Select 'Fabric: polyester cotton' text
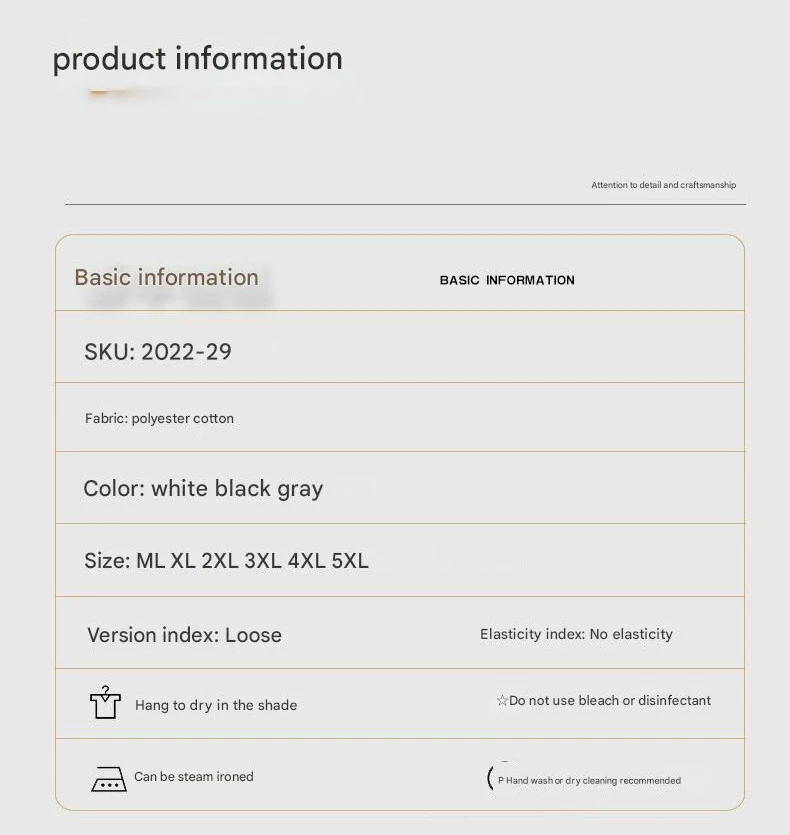 tap(159, 419)
